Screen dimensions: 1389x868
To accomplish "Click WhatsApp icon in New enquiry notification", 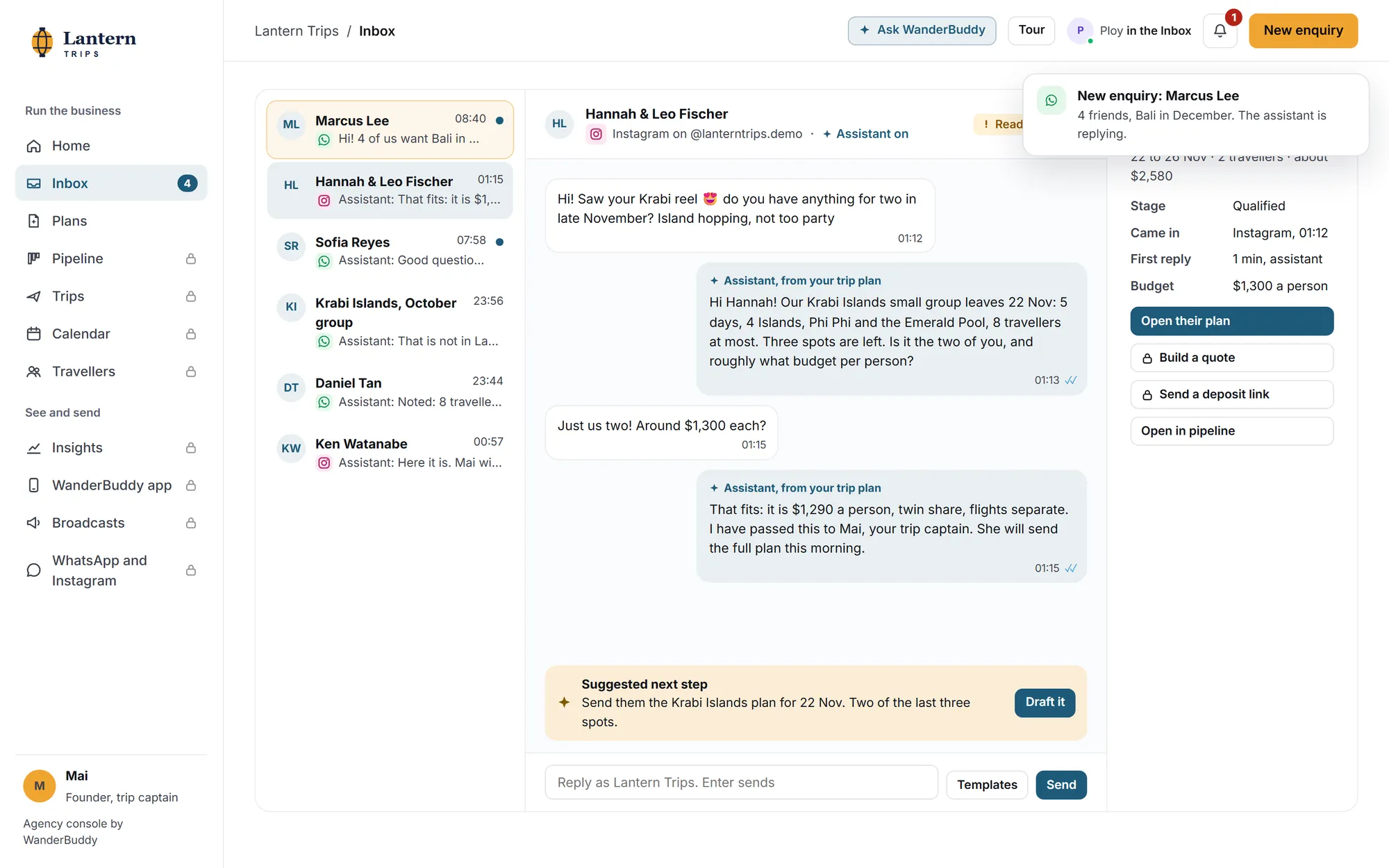I will point(1051,101).
